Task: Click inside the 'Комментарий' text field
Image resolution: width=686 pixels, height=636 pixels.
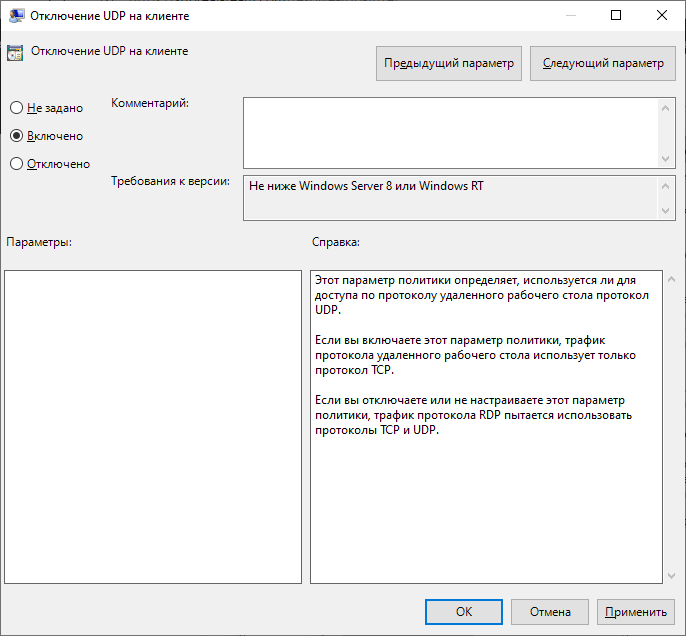Action: (x=450, y=132)
